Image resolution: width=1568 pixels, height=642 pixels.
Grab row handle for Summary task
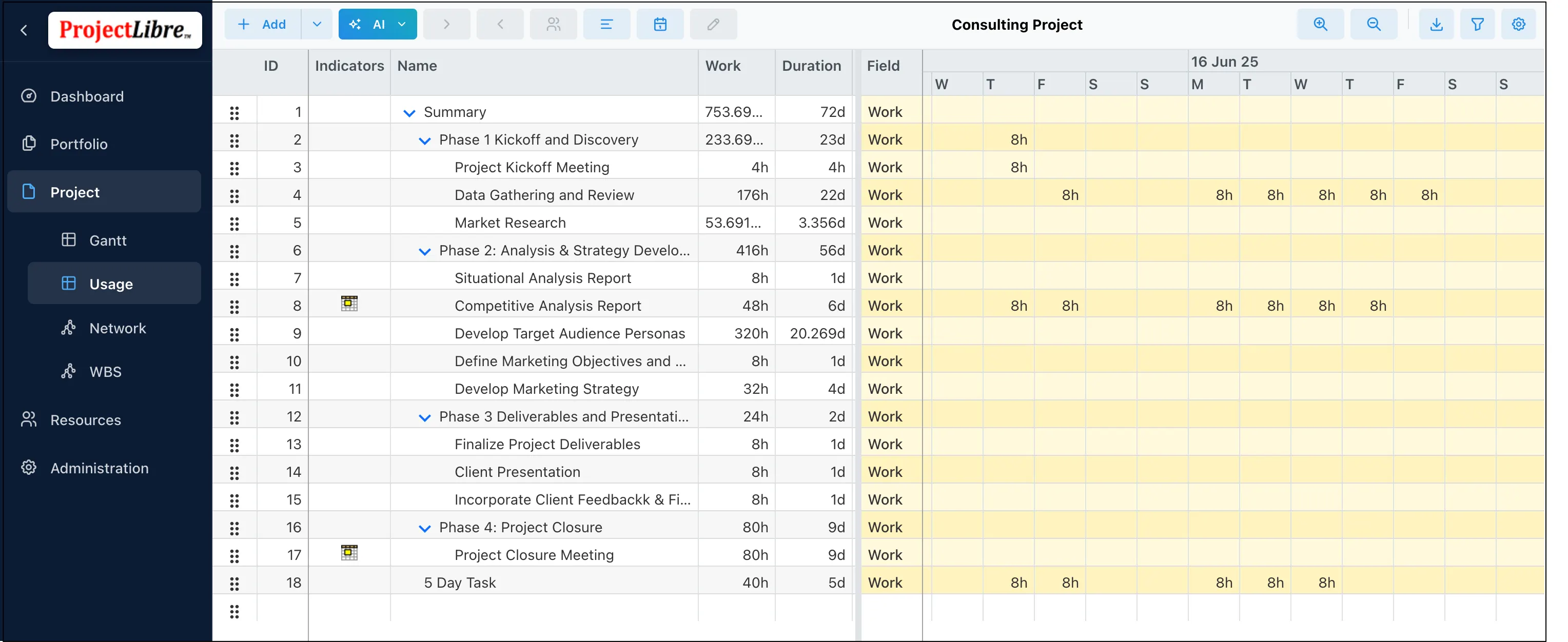(234, 113)
